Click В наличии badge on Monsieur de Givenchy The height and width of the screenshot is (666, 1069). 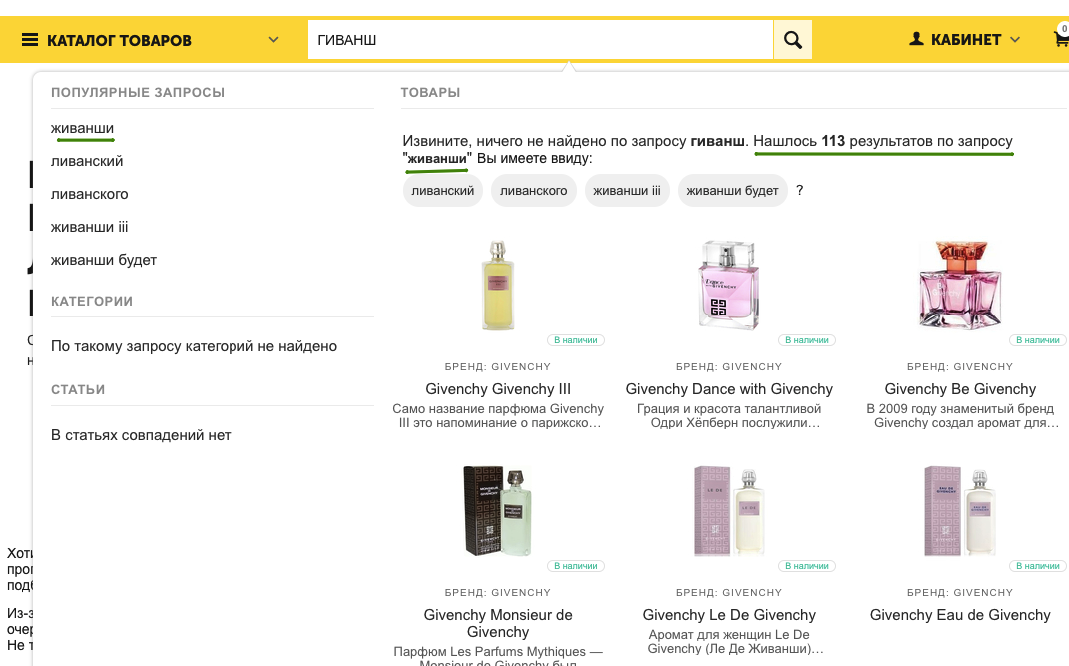click(575, 566)
